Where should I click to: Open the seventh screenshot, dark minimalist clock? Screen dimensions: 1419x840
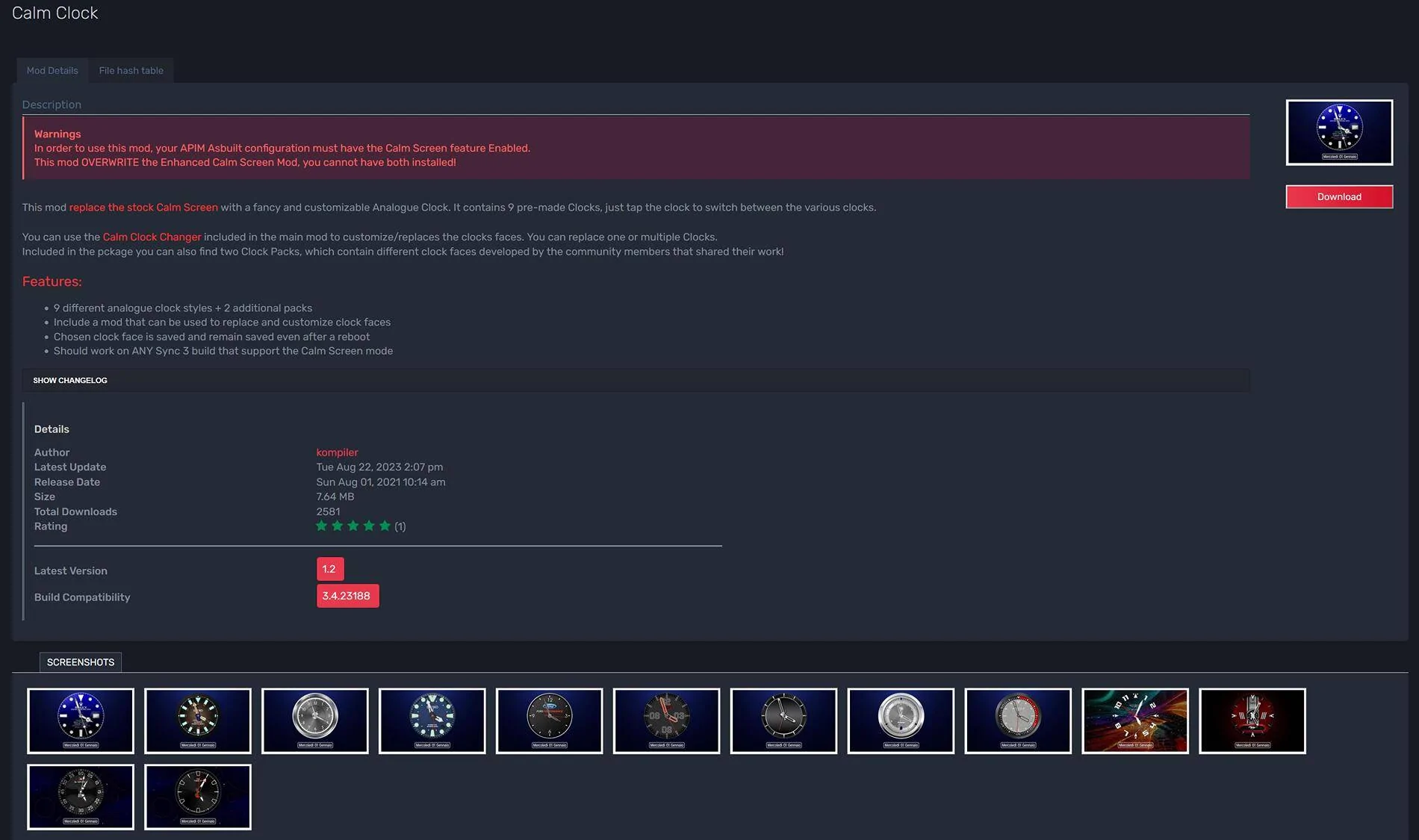pyautogui.click(x=783, y=721)
